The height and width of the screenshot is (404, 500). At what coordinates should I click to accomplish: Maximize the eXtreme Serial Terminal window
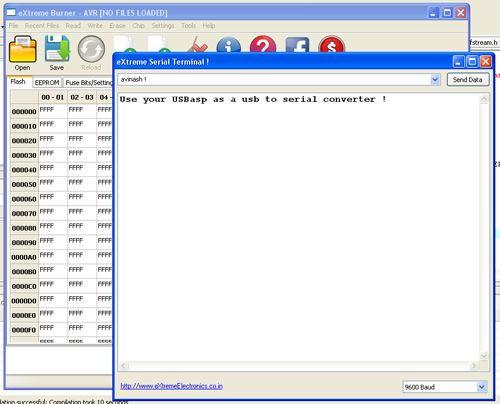[472, 62]
